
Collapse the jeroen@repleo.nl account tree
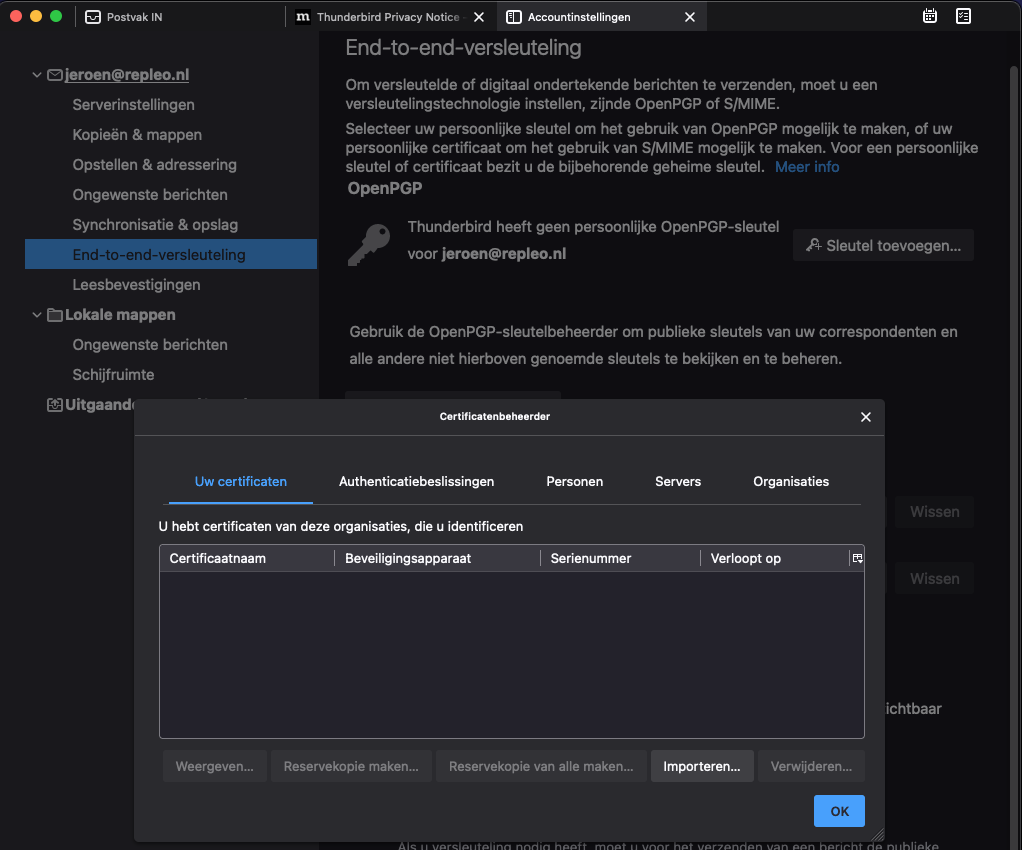tap(37, 75)
